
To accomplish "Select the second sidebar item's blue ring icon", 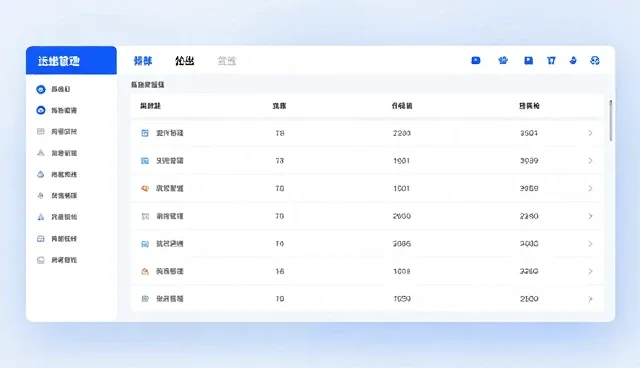I will (41, 110).
